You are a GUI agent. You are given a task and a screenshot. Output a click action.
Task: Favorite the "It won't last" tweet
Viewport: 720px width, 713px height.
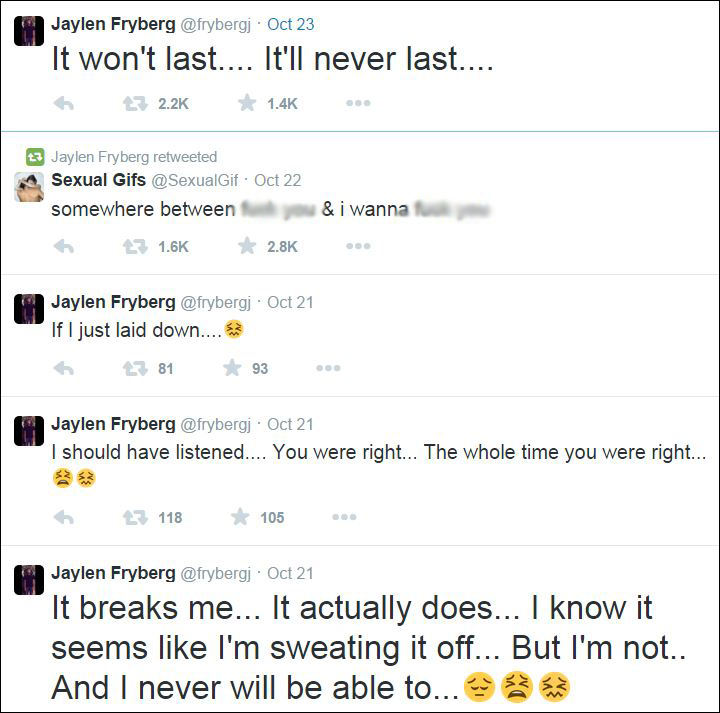pyautogui.click(x=247, y=103)
